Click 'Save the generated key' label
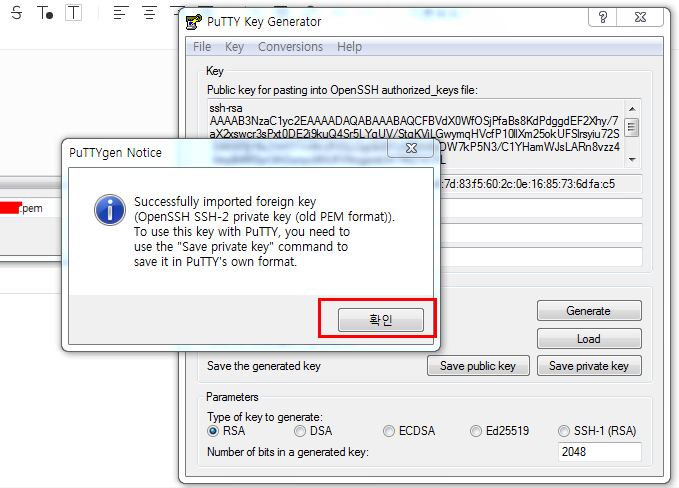 [264, 366]
